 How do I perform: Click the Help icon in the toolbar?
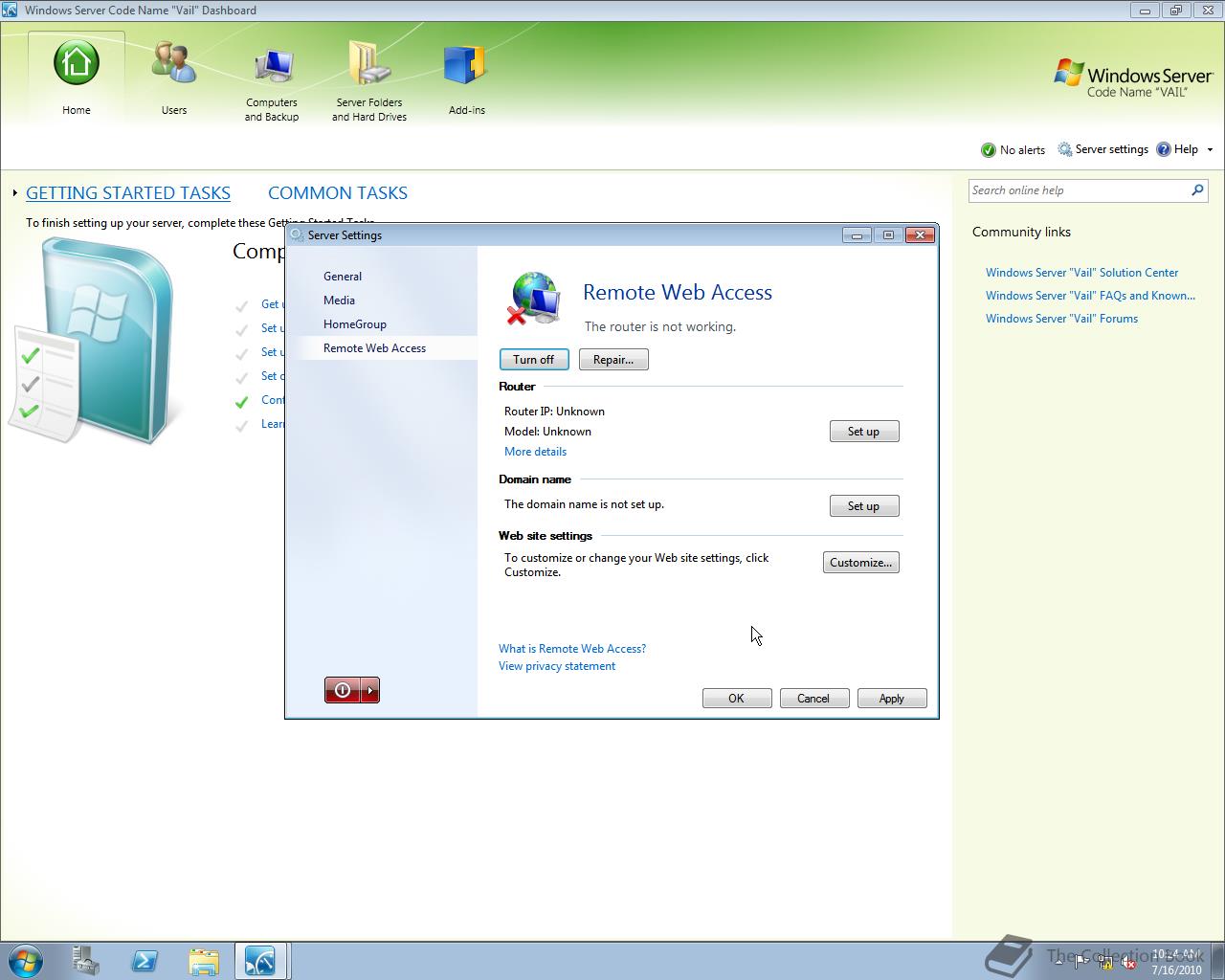pyautogui.click(x=1164, y=149)
